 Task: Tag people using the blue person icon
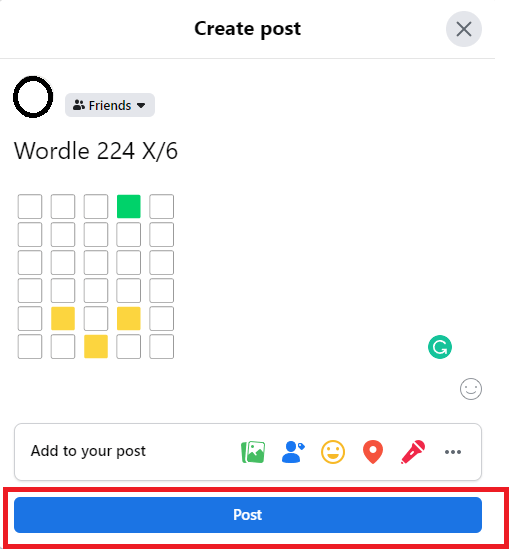point(293,452)
